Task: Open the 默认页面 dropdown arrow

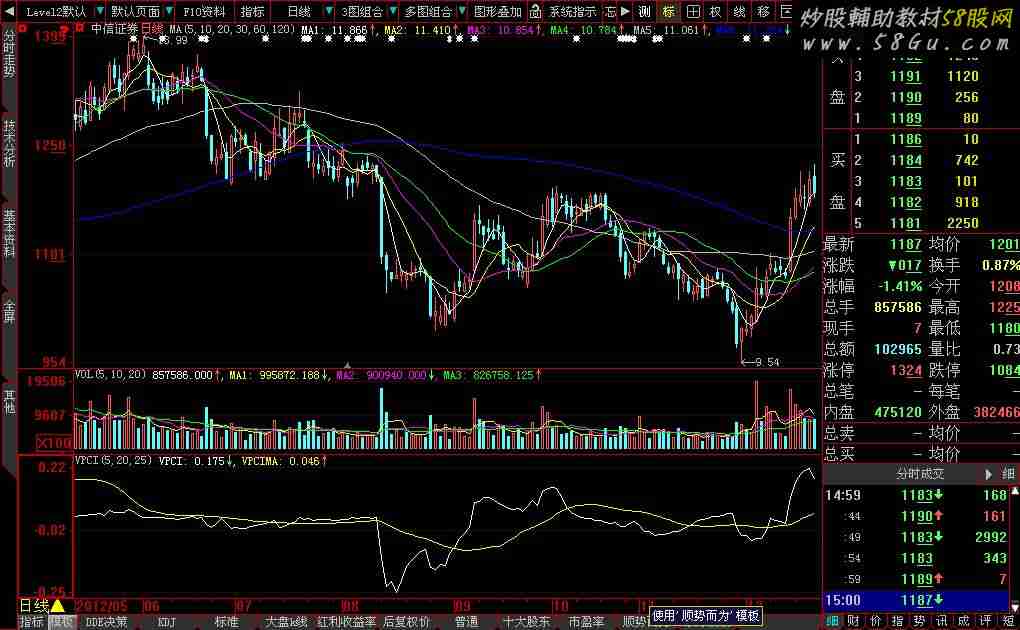Action: [x=169, y=11]
